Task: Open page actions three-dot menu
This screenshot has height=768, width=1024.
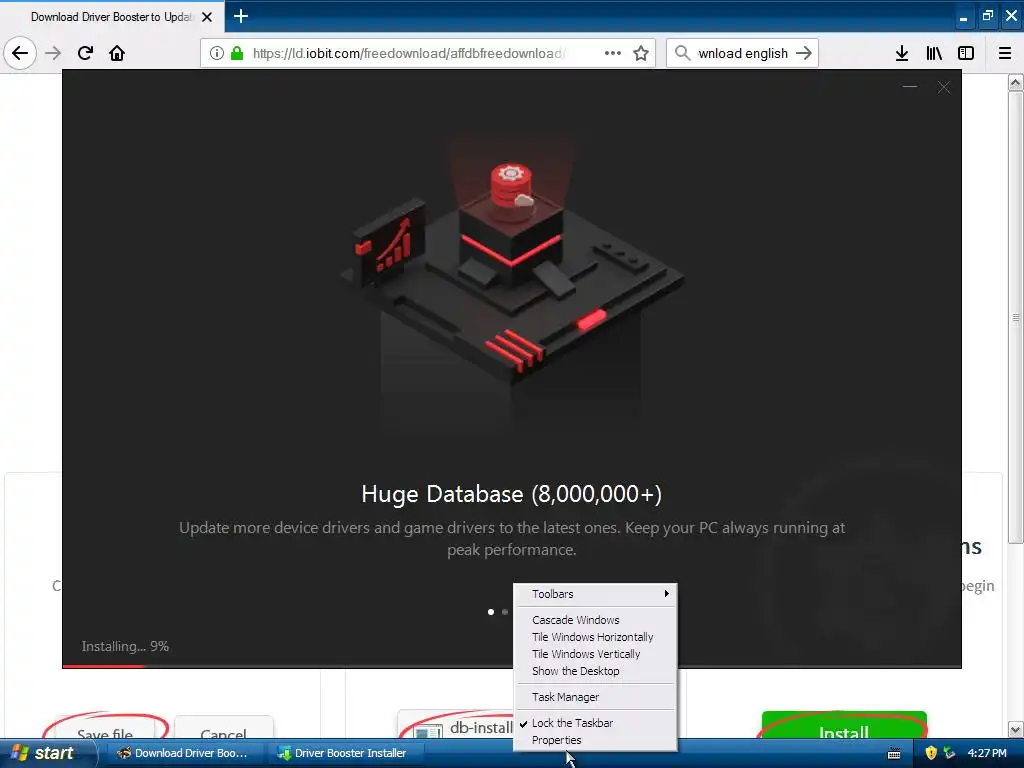Action: (x=613, y=53)
